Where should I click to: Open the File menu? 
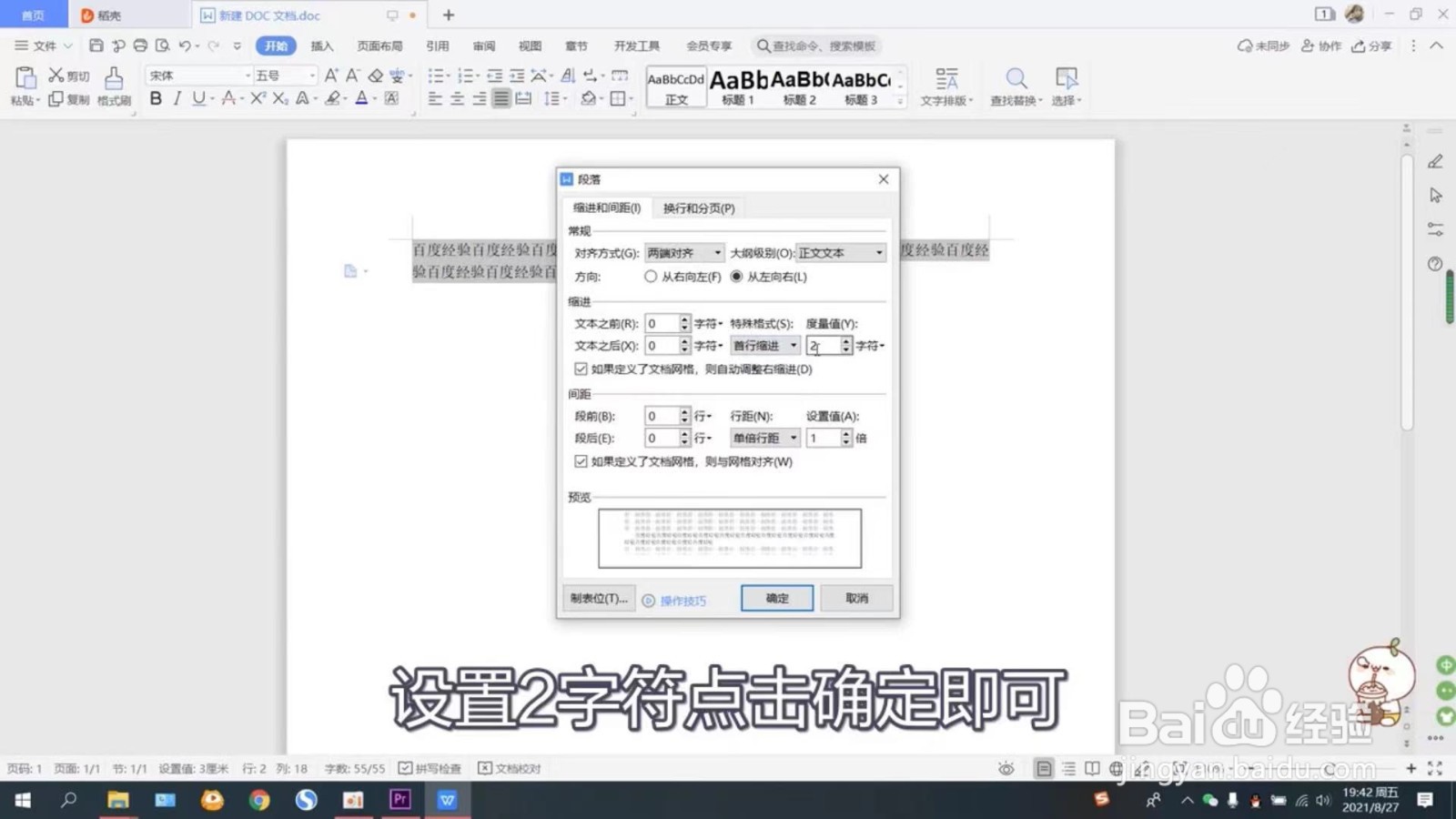[x=44, y=45]
